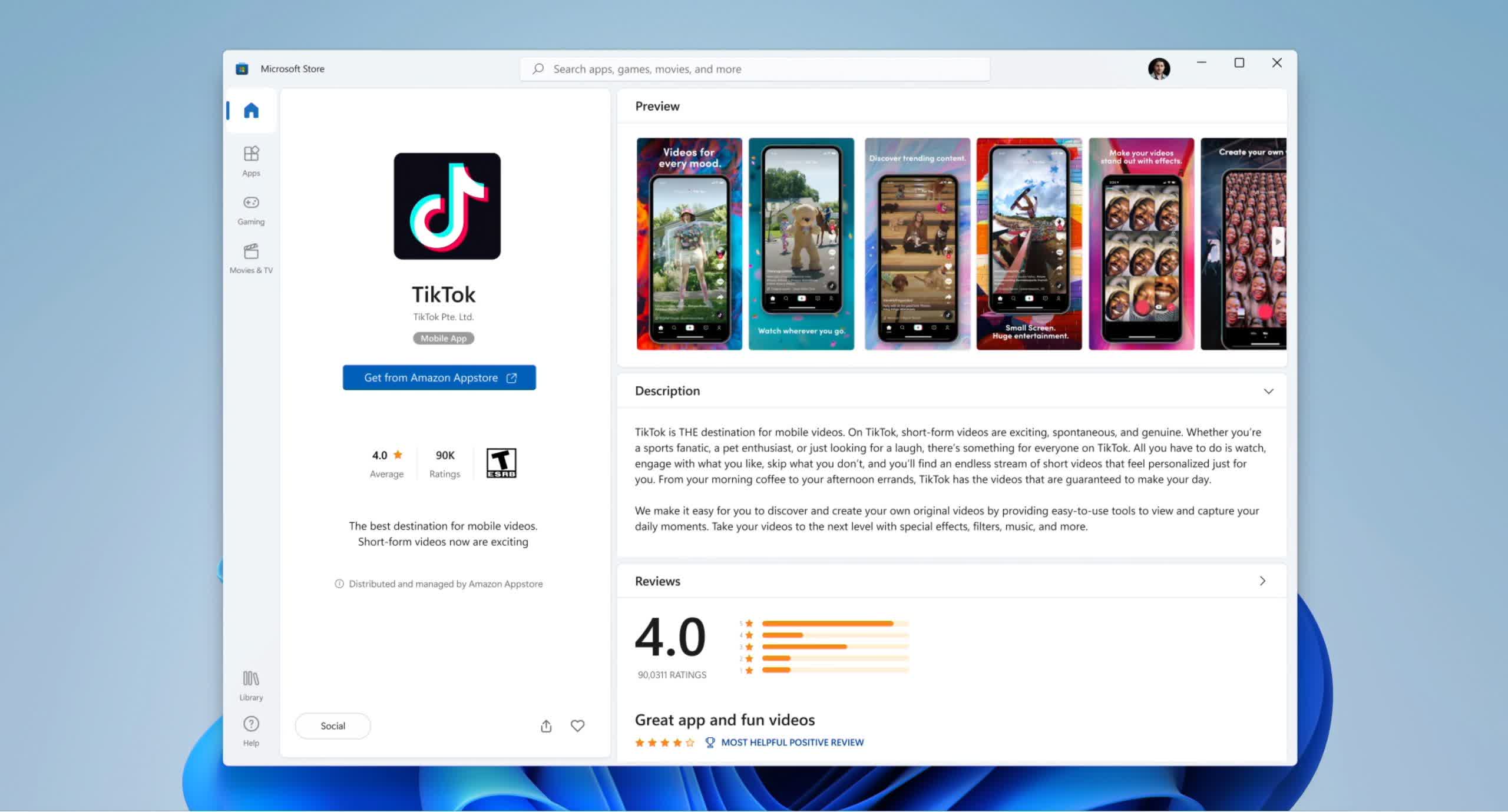Expand the Reviews section arrow
The width and height of the screenshot is (1508, 812).
click(x=1262, y=581)
